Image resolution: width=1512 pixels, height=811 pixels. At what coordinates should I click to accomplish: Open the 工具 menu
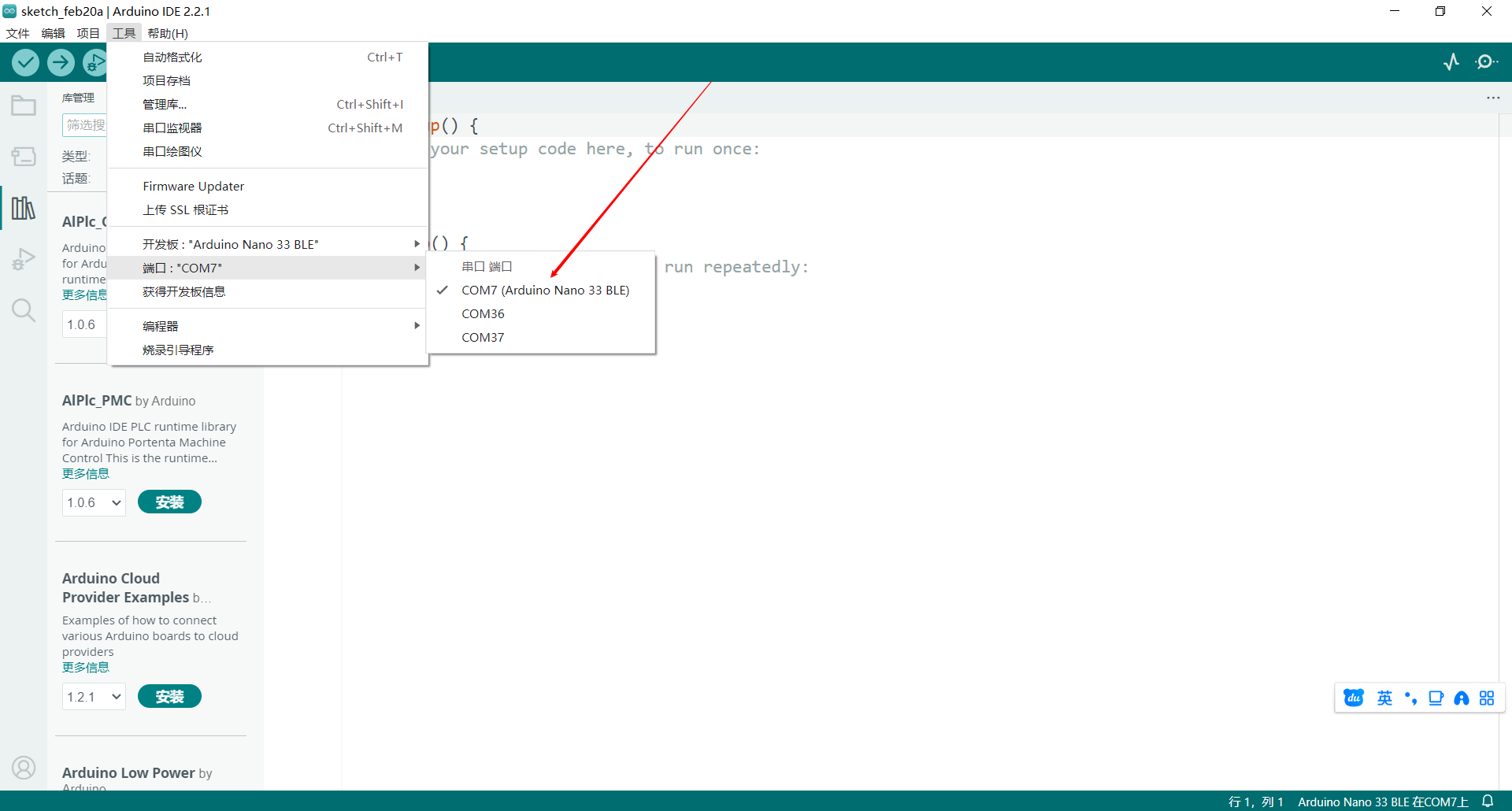pos(124,33)
